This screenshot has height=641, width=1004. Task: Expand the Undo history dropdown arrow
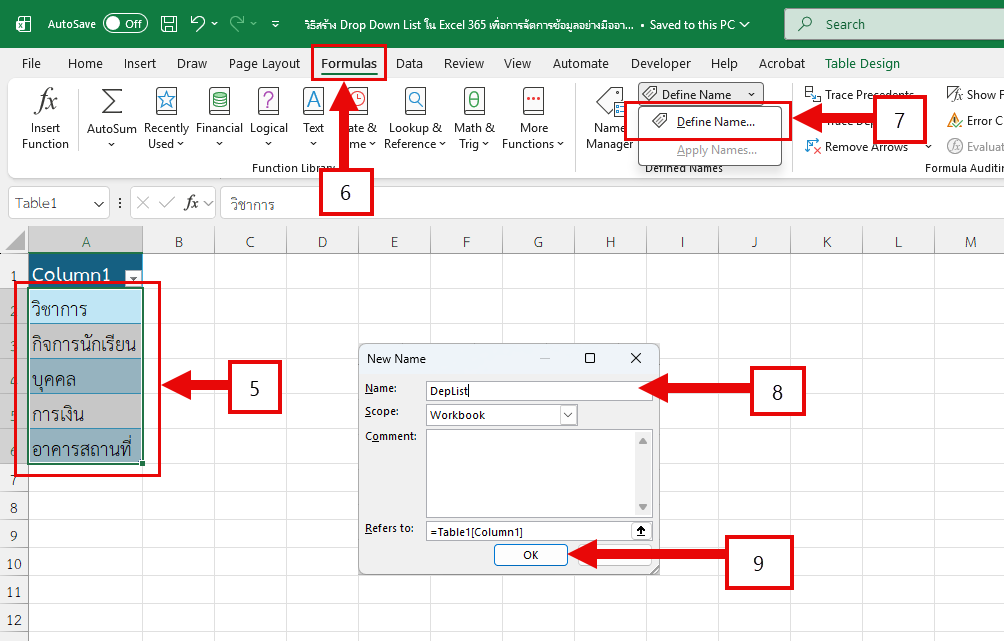[x=215, y=24]
